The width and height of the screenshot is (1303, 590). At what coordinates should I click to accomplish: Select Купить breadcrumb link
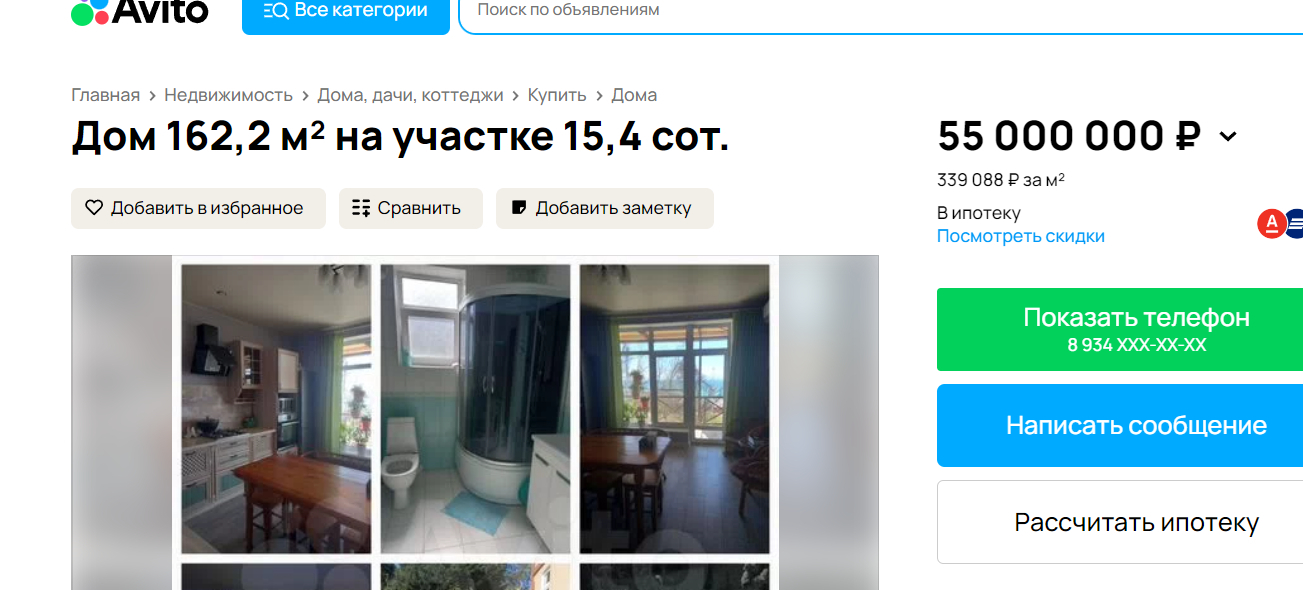click(x=557, y=95)
